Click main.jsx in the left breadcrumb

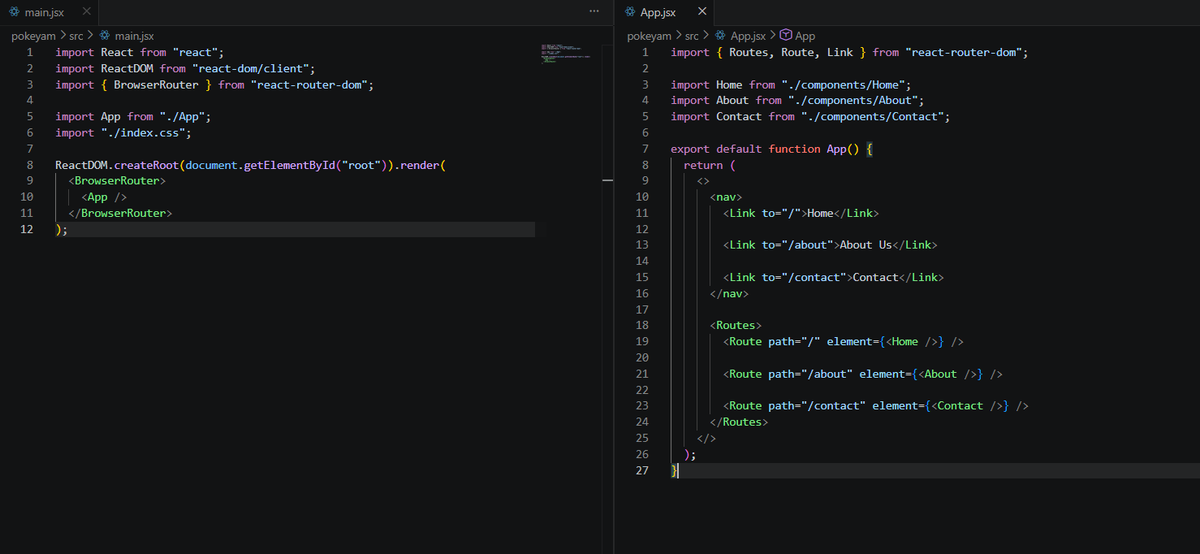pyautogui.click(x=134, y=36)
